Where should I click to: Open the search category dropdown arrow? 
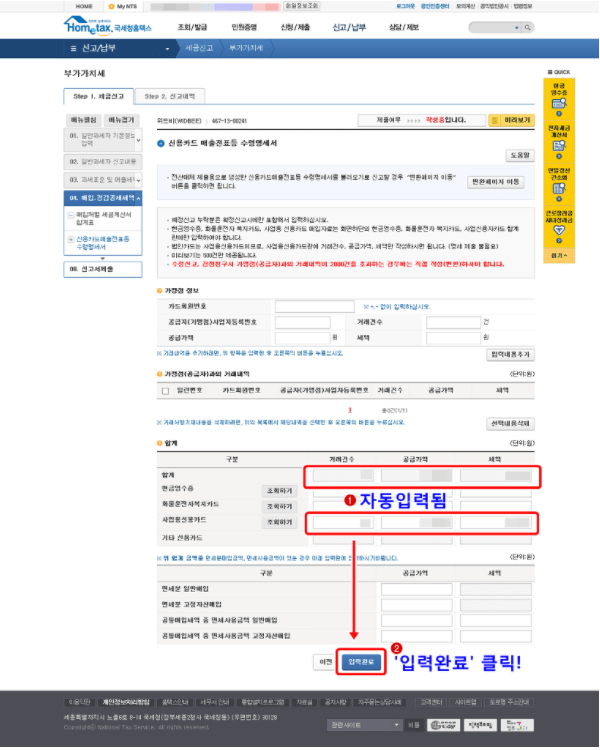coord(517,28)
